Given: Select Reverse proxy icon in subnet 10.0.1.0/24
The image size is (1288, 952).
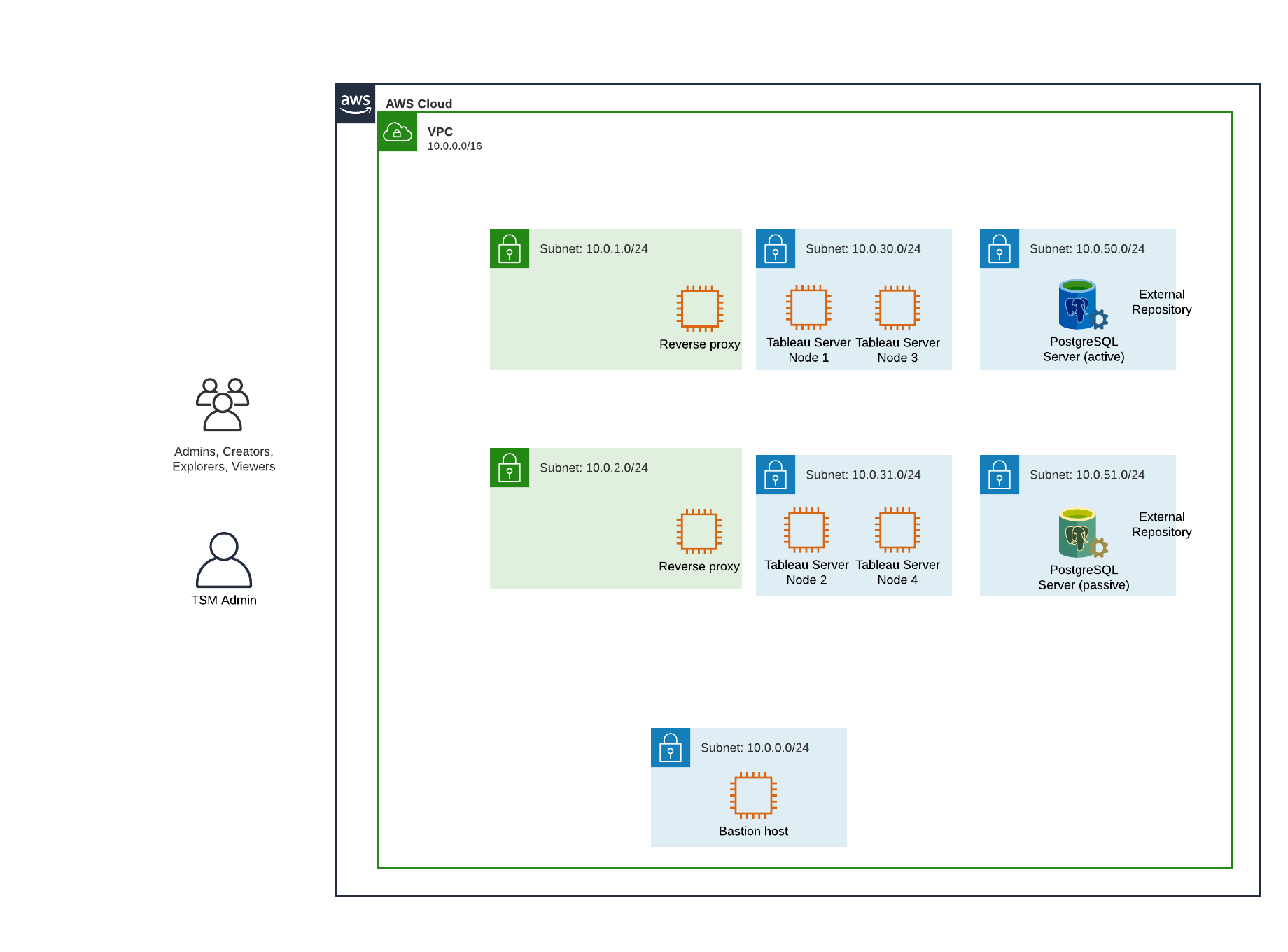Looking at the screenshot, I should pos(700,308).
